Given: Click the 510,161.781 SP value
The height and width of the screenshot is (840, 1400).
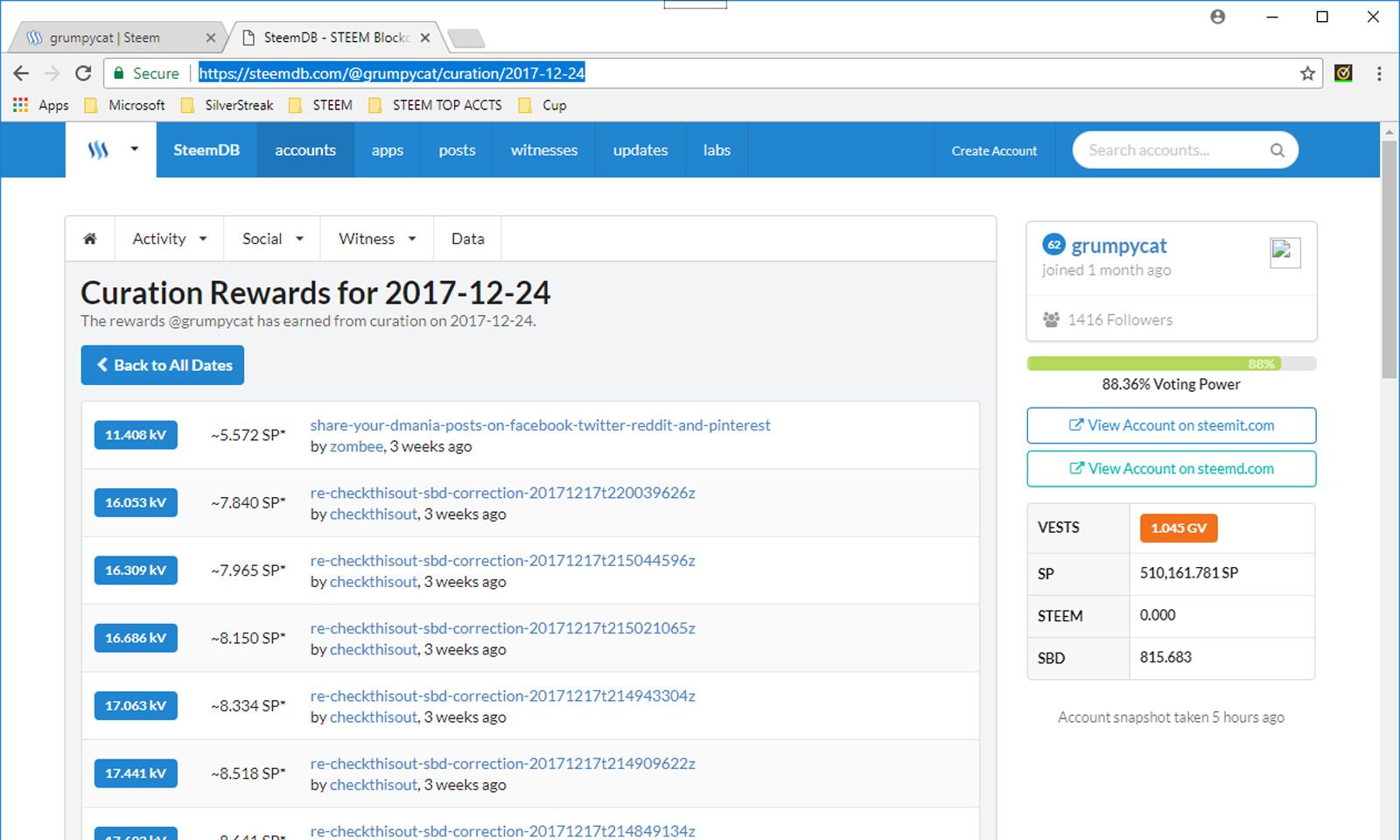Looking at the screenshot, I should [1189, 573].
